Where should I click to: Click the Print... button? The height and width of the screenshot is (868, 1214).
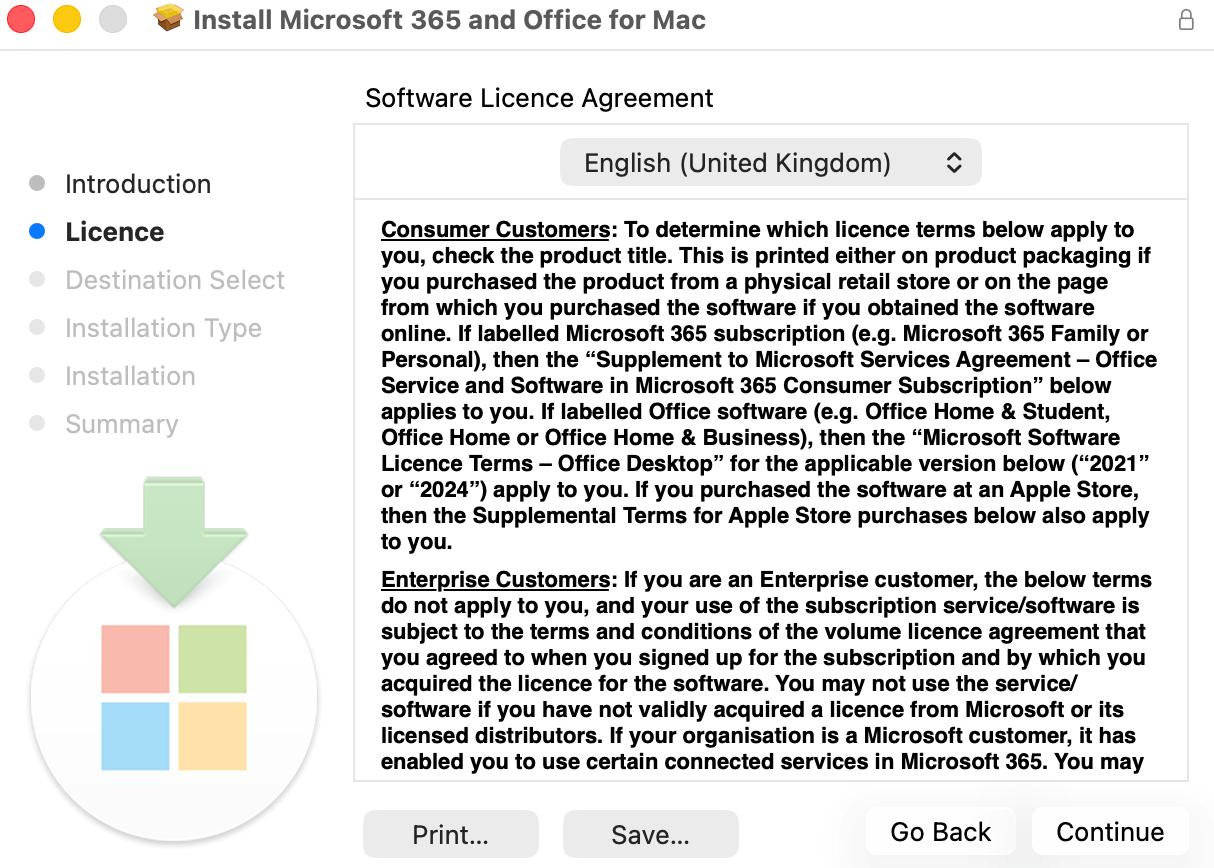tap(450, 834)
